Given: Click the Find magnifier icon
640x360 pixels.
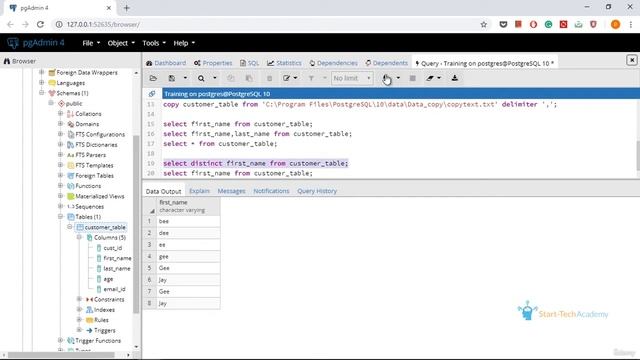Looking at the screenshot, I should click(x=201, y=78).
